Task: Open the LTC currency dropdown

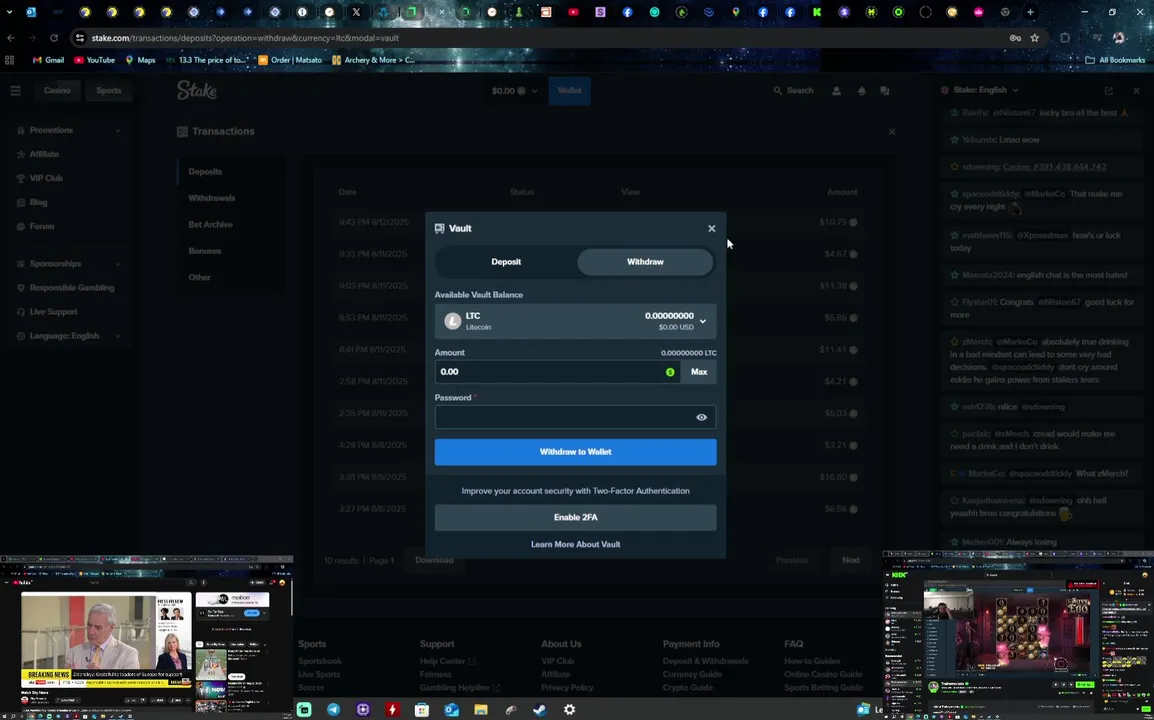Action: 575,321
